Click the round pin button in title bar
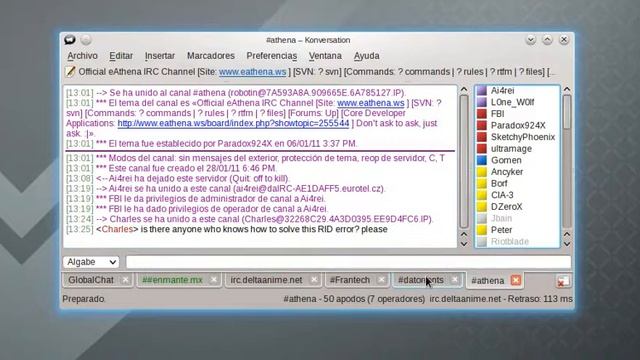The height and width of the screenshot is (360, 640). (x=86, y=40)
